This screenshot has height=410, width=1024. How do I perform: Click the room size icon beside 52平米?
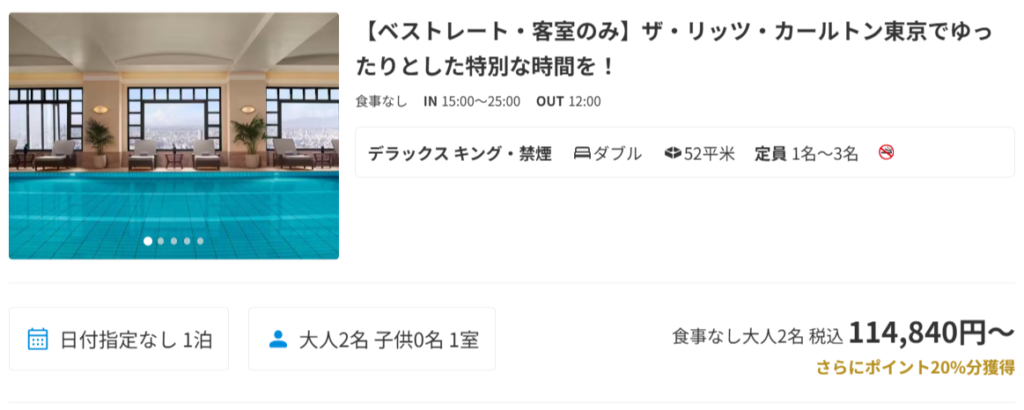[x=673, y=153]
